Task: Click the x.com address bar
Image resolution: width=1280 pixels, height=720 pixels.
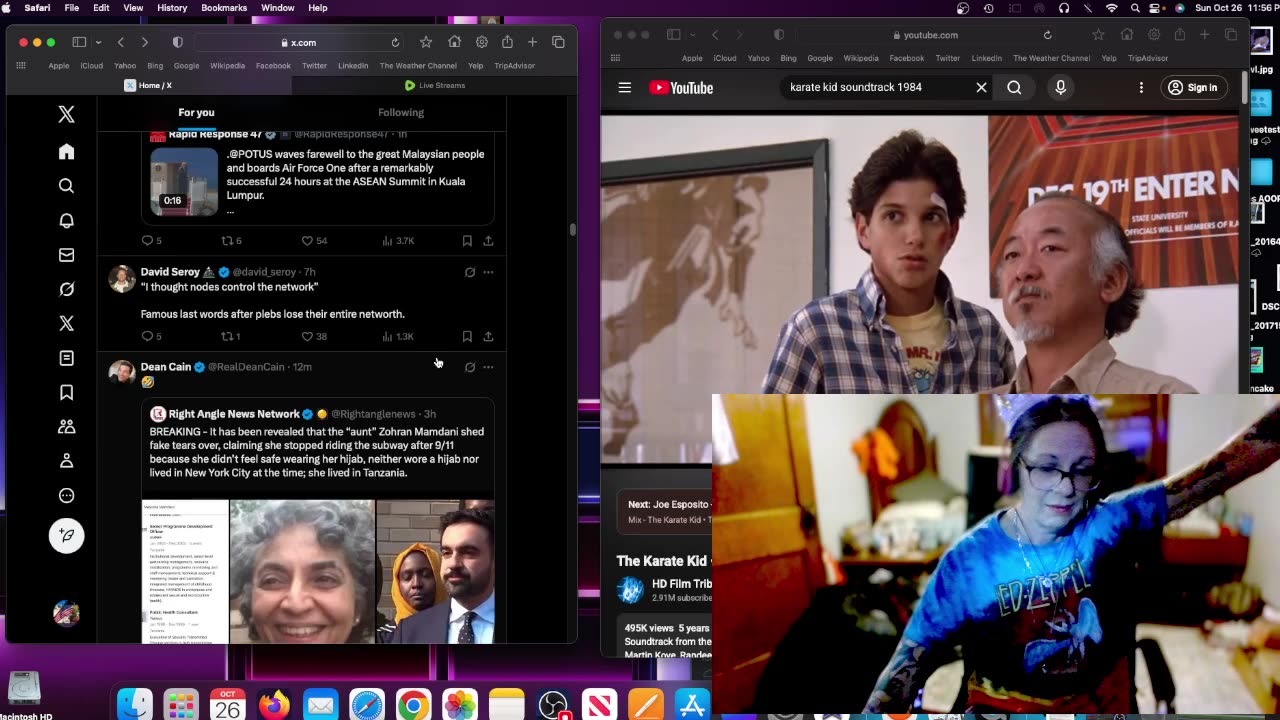Action: click(x=300, y=43)
